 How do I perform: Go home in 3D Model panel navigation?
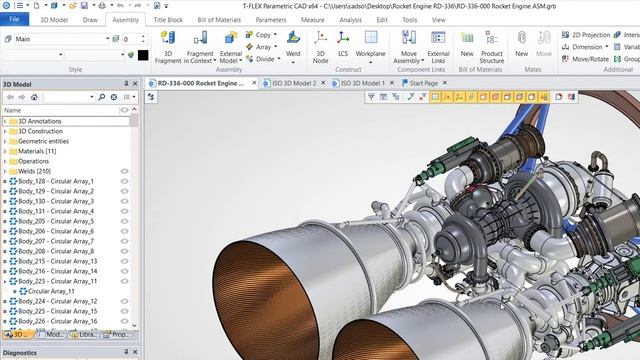point(34,97)
